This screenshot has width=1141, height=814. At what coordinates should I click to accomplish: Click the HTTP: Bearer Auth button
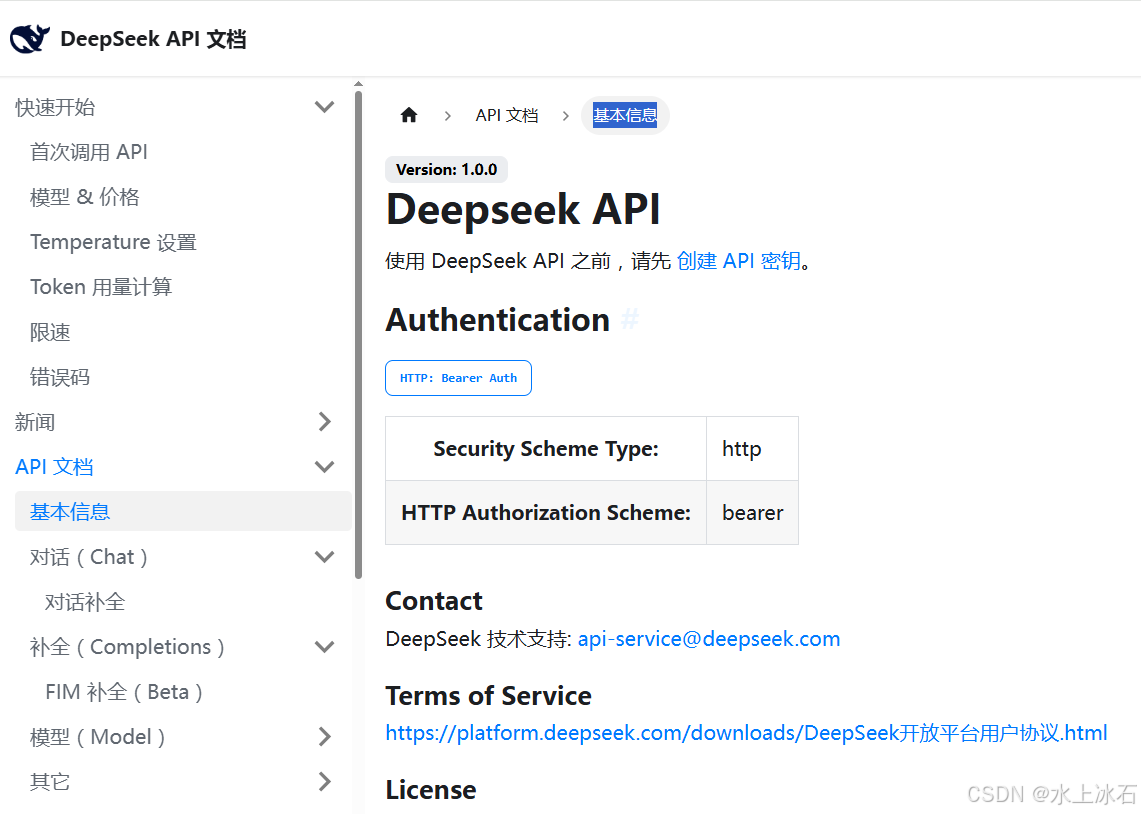(458, 378)
